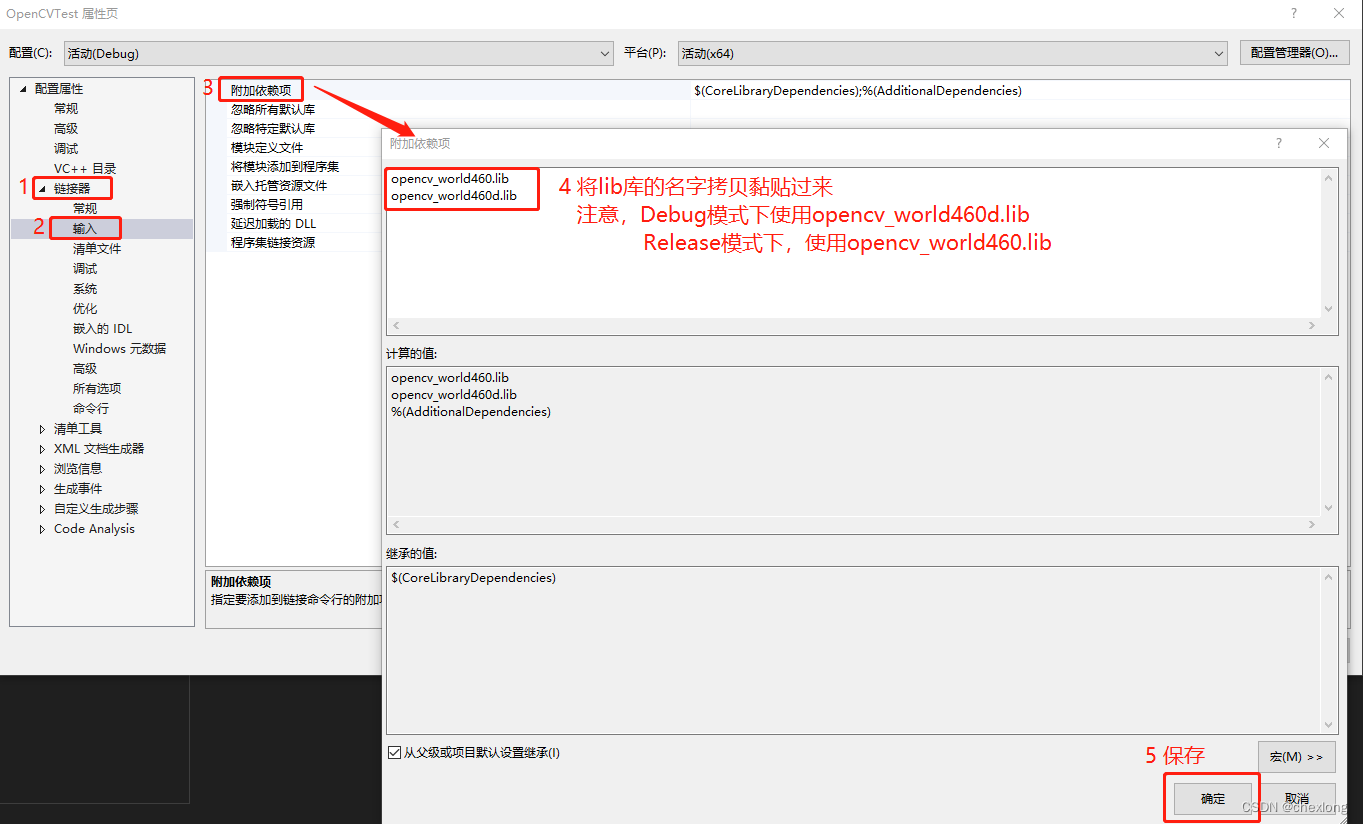
Task: Select the 忽略特定默认库 property row
Action: 273,128
